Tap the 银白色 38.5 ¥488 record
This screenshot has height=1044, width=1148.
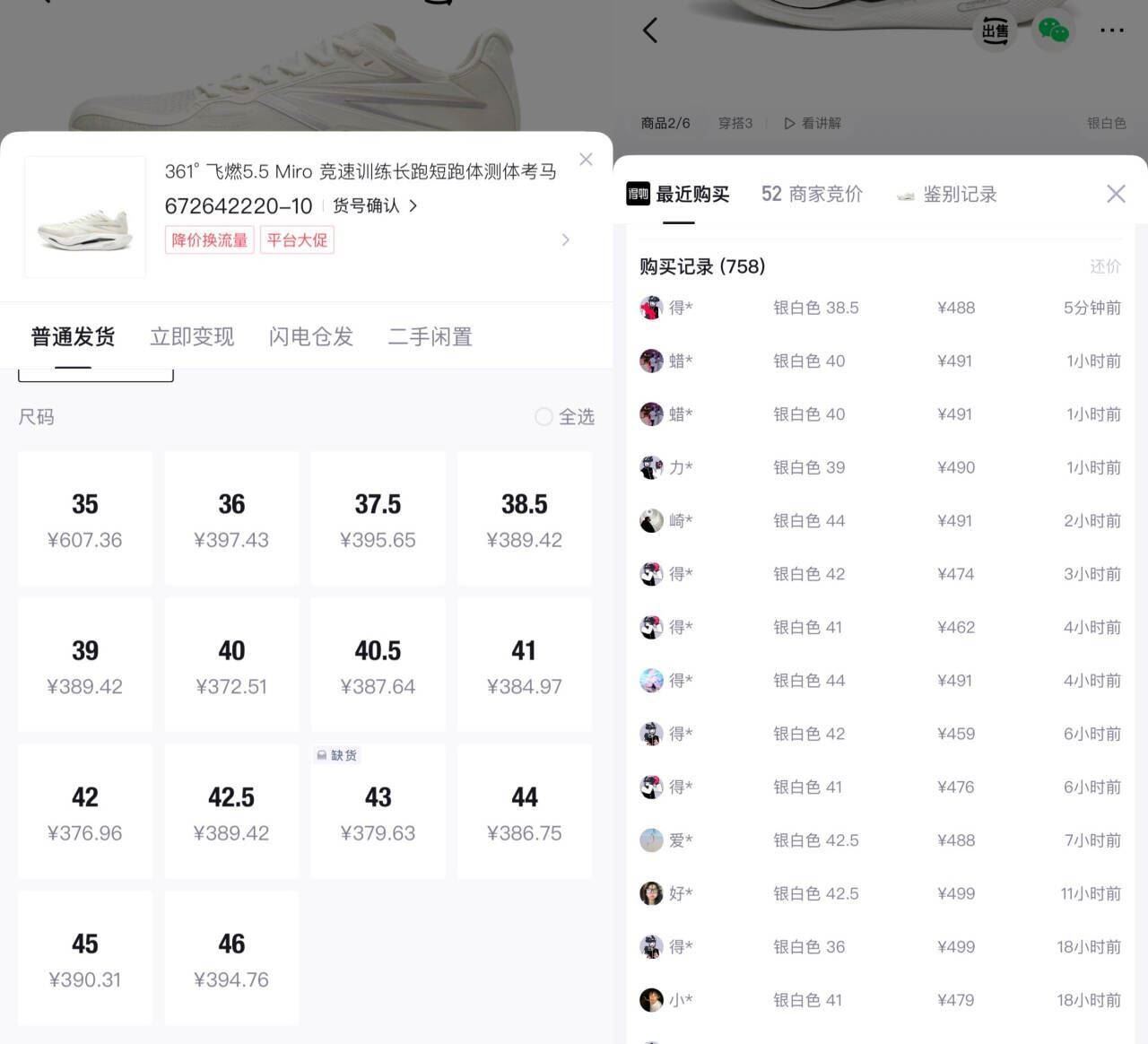(x=881, y=308)
